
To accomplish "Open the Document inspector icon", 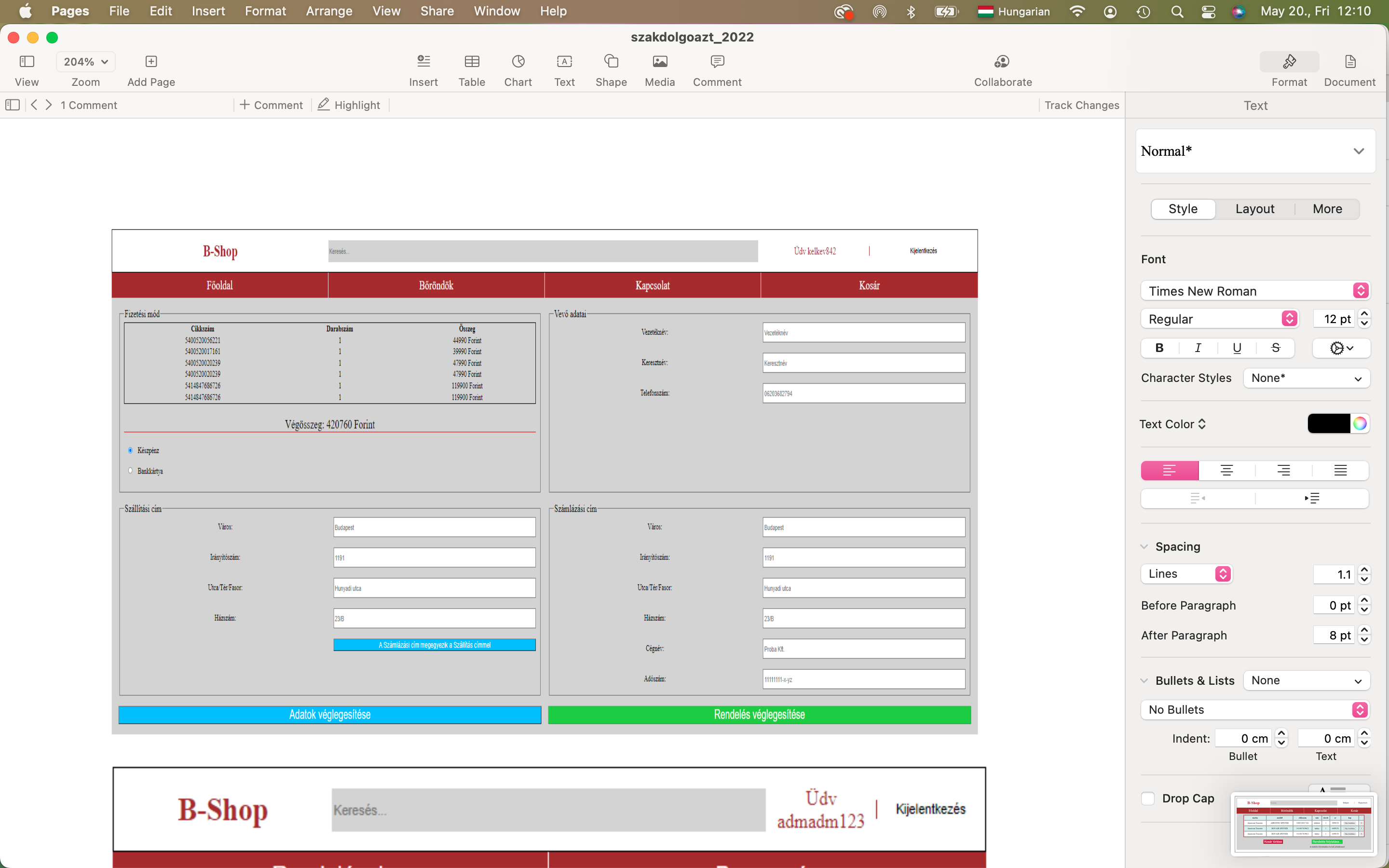I will tap(1350, 61).
